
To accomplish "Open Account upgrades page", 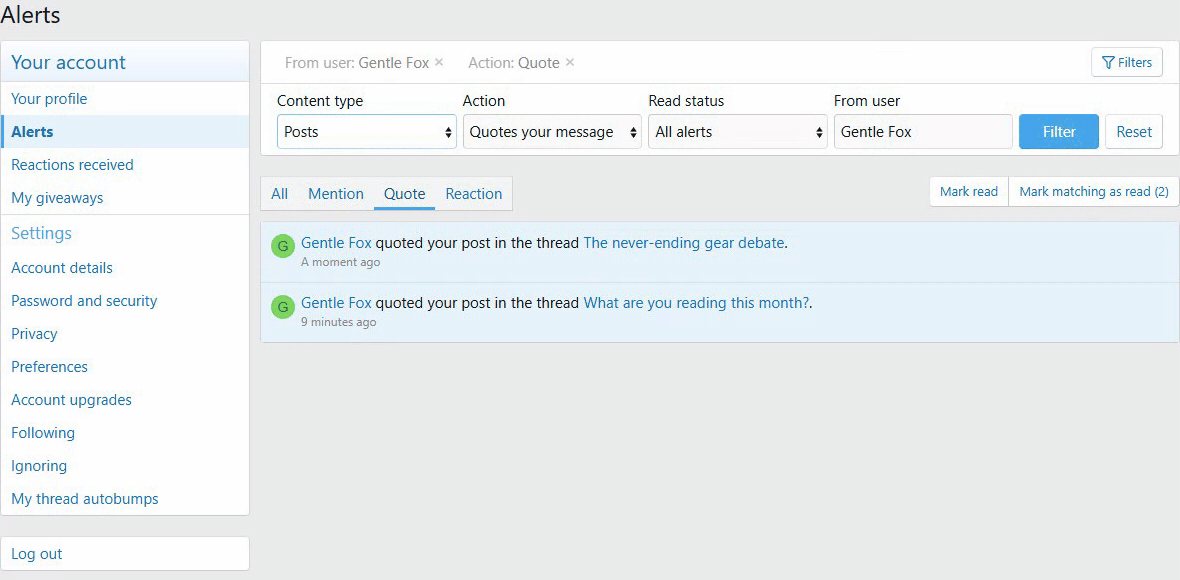I will coord(125,400).
